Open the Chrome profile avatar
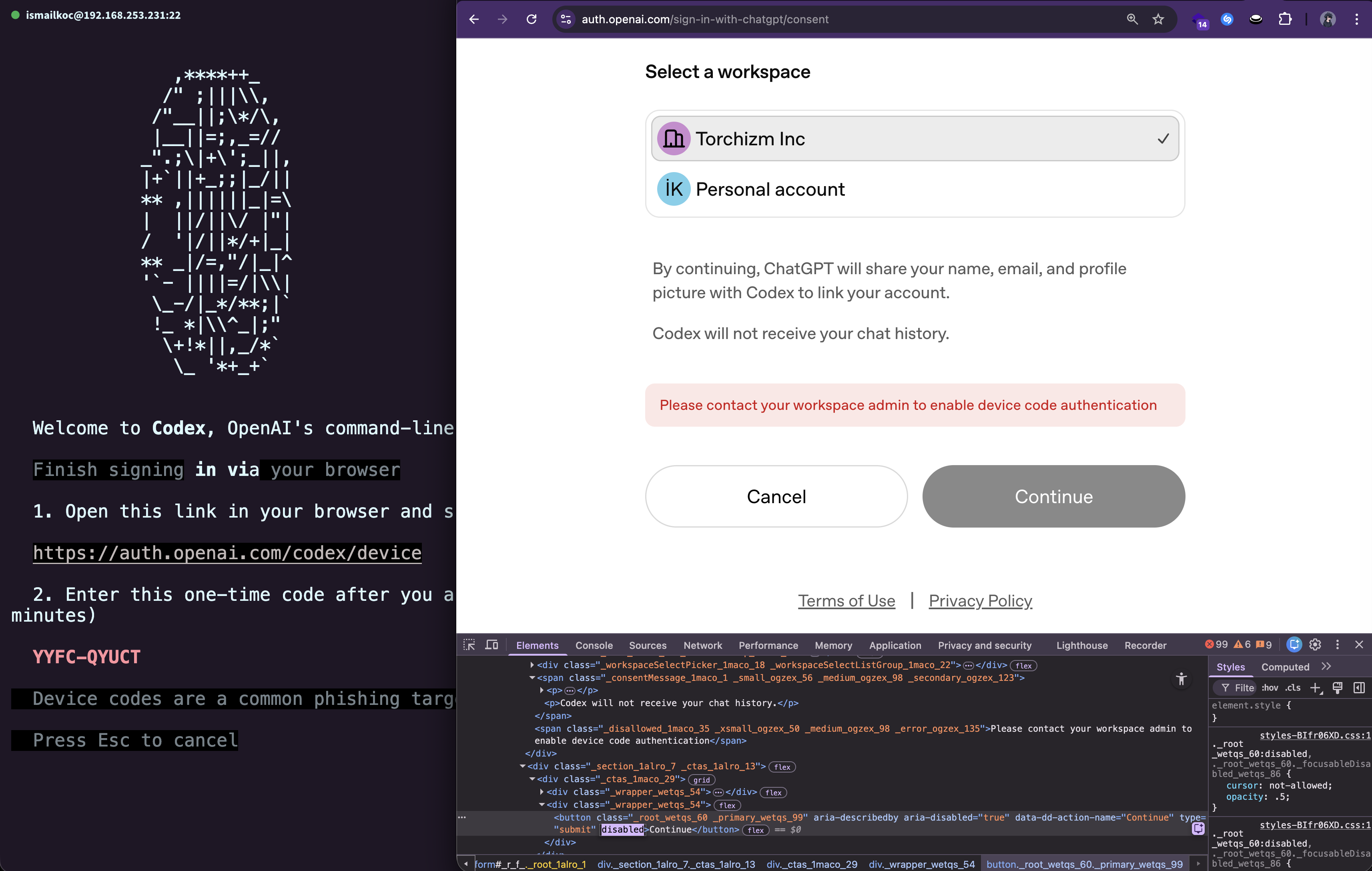This screenshot has width=1372, height=871. click(1328, 19)
